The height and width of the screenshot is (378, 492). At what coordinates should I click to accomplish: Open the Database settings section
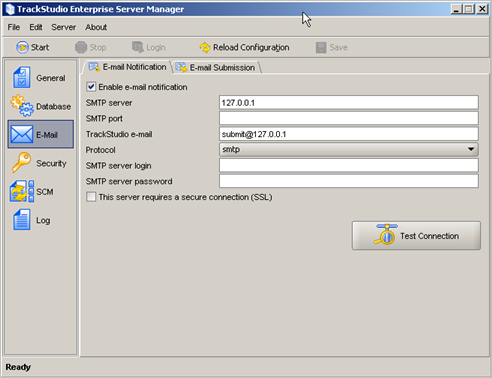click(x=41, y=106)
